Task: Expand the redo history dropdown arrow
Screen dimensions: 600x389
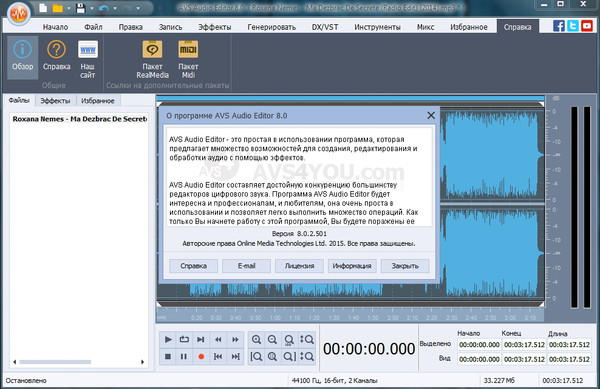Action: (138, 8)
